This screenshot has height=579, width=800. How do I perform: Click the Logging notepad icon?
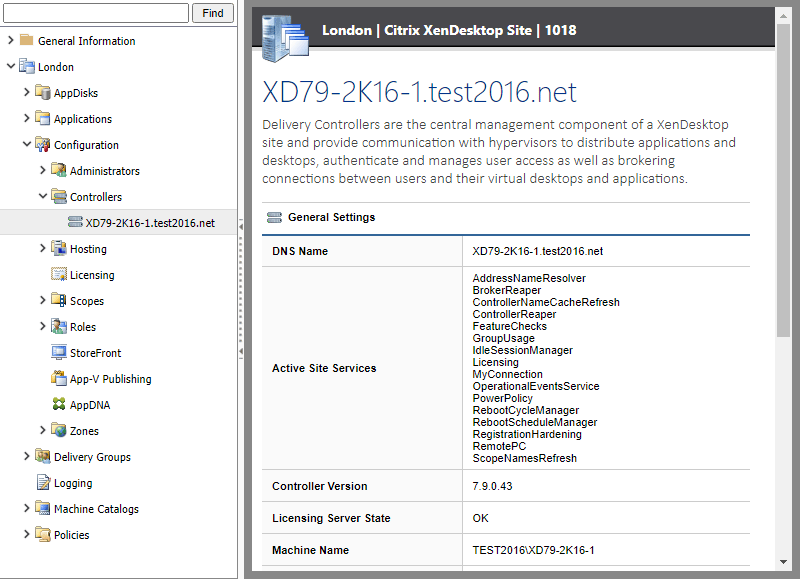[43, 482]
